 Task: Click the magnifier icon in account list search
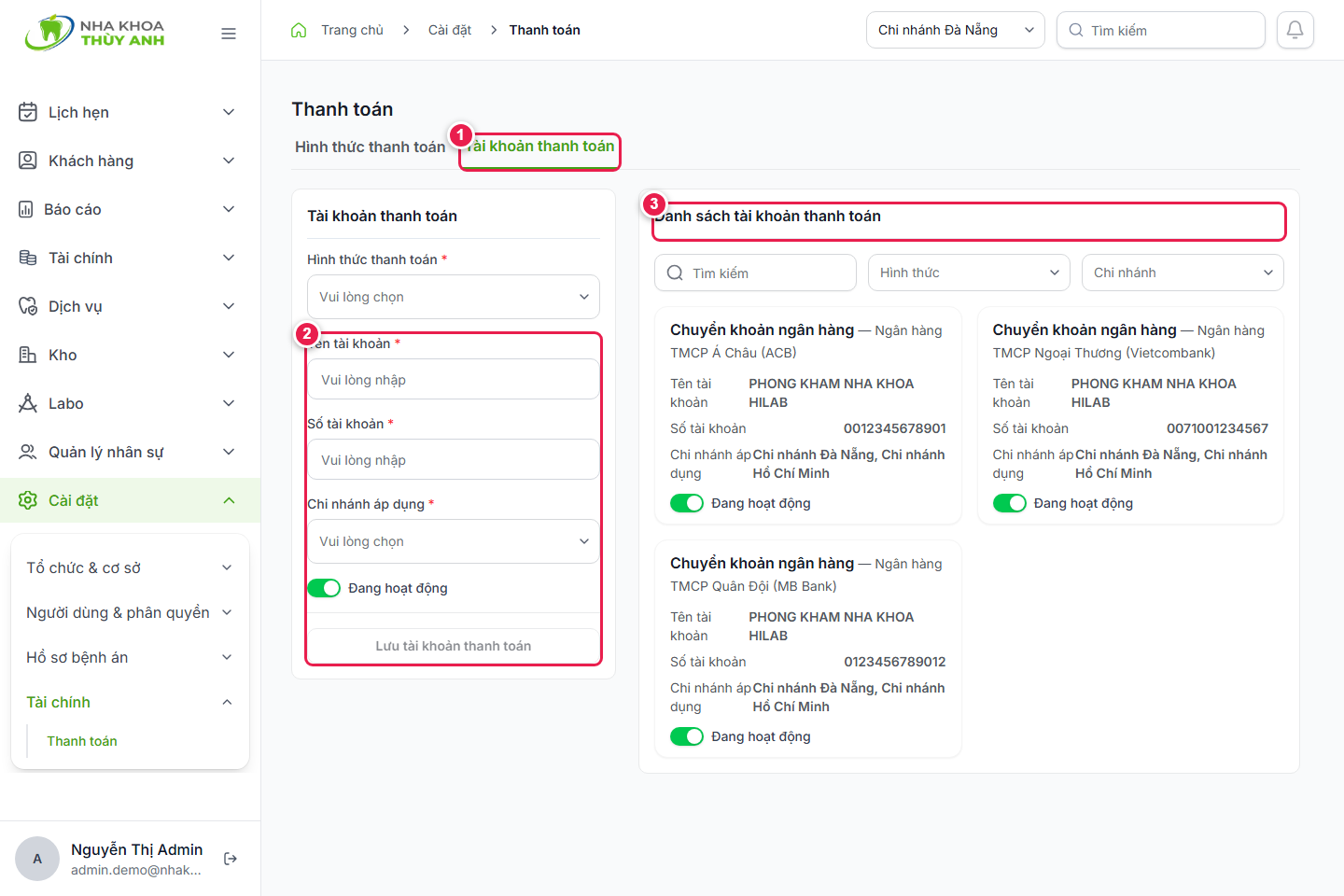675,273
